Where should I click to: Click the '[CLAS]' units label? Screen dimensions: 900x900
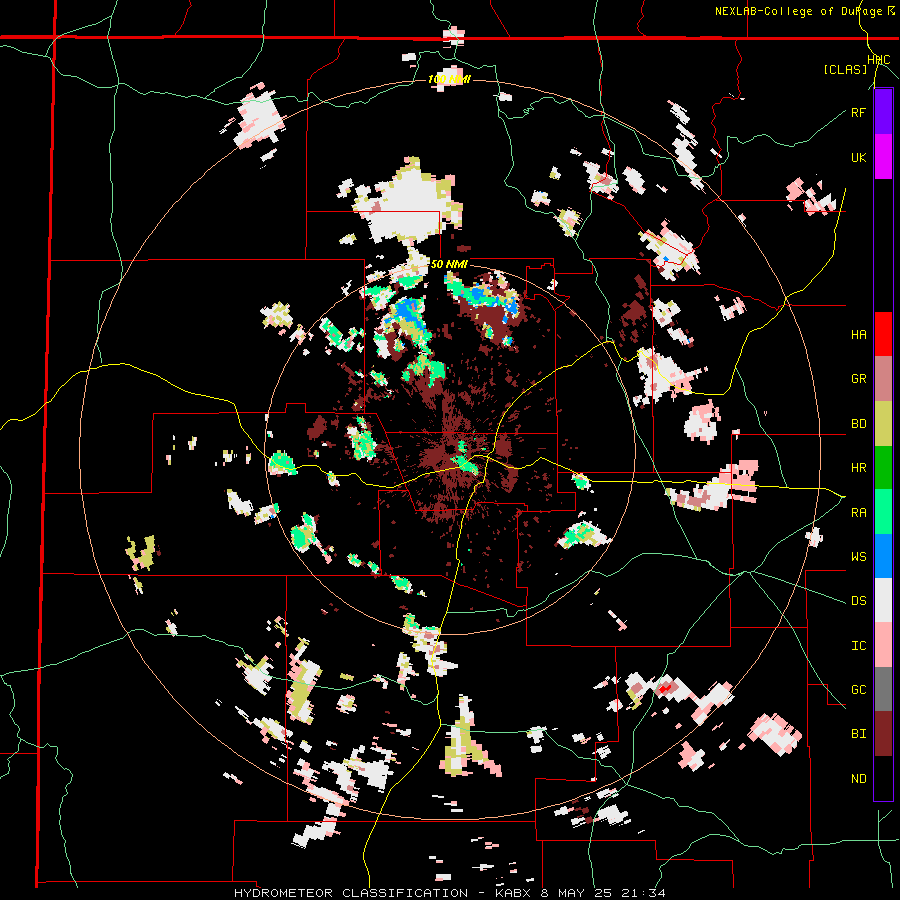pos(845,69)
